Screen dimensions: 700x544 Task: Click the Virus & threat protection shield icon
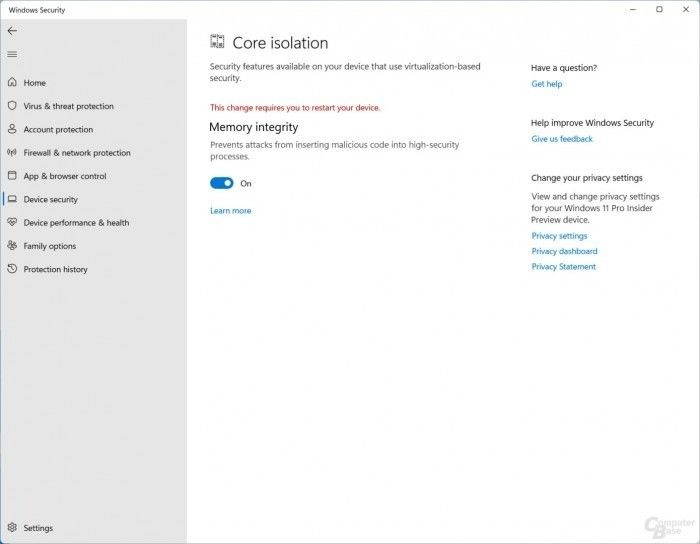coord(12,106)
